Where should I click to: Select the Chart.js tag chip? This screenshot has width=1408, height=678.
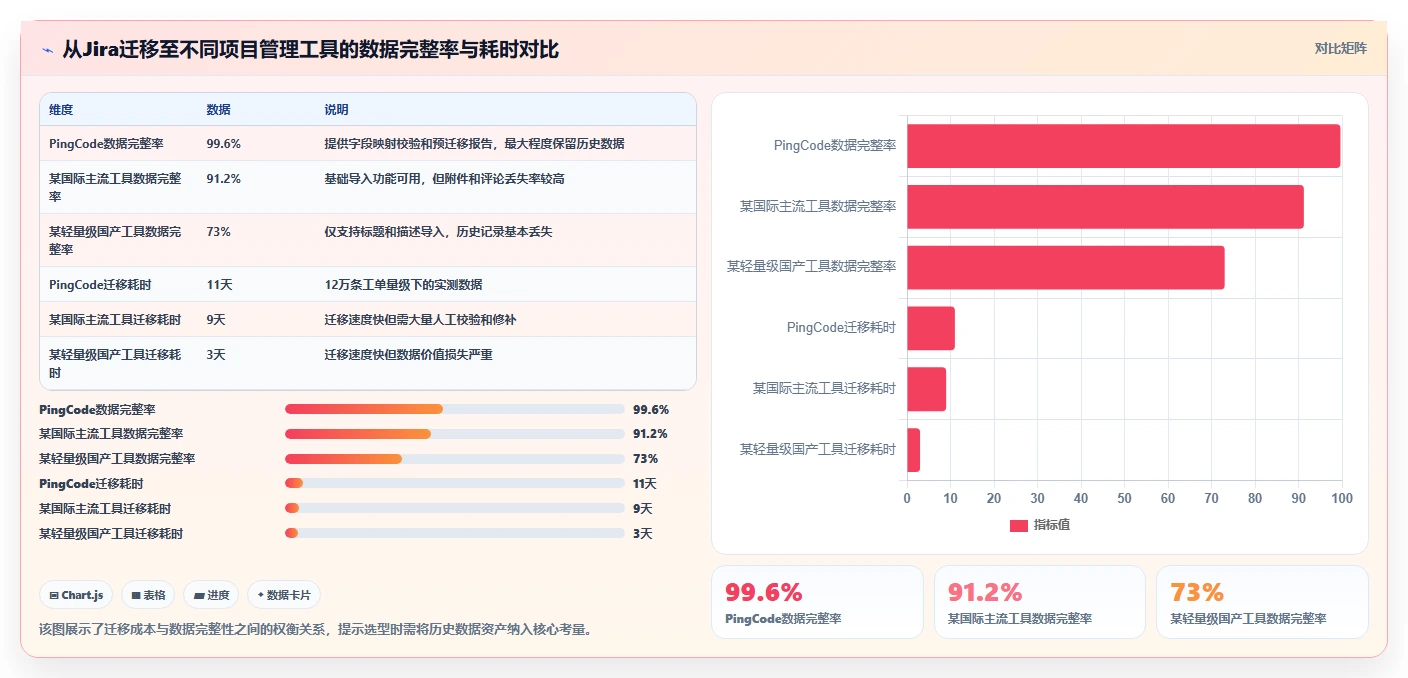pos(77,595)
